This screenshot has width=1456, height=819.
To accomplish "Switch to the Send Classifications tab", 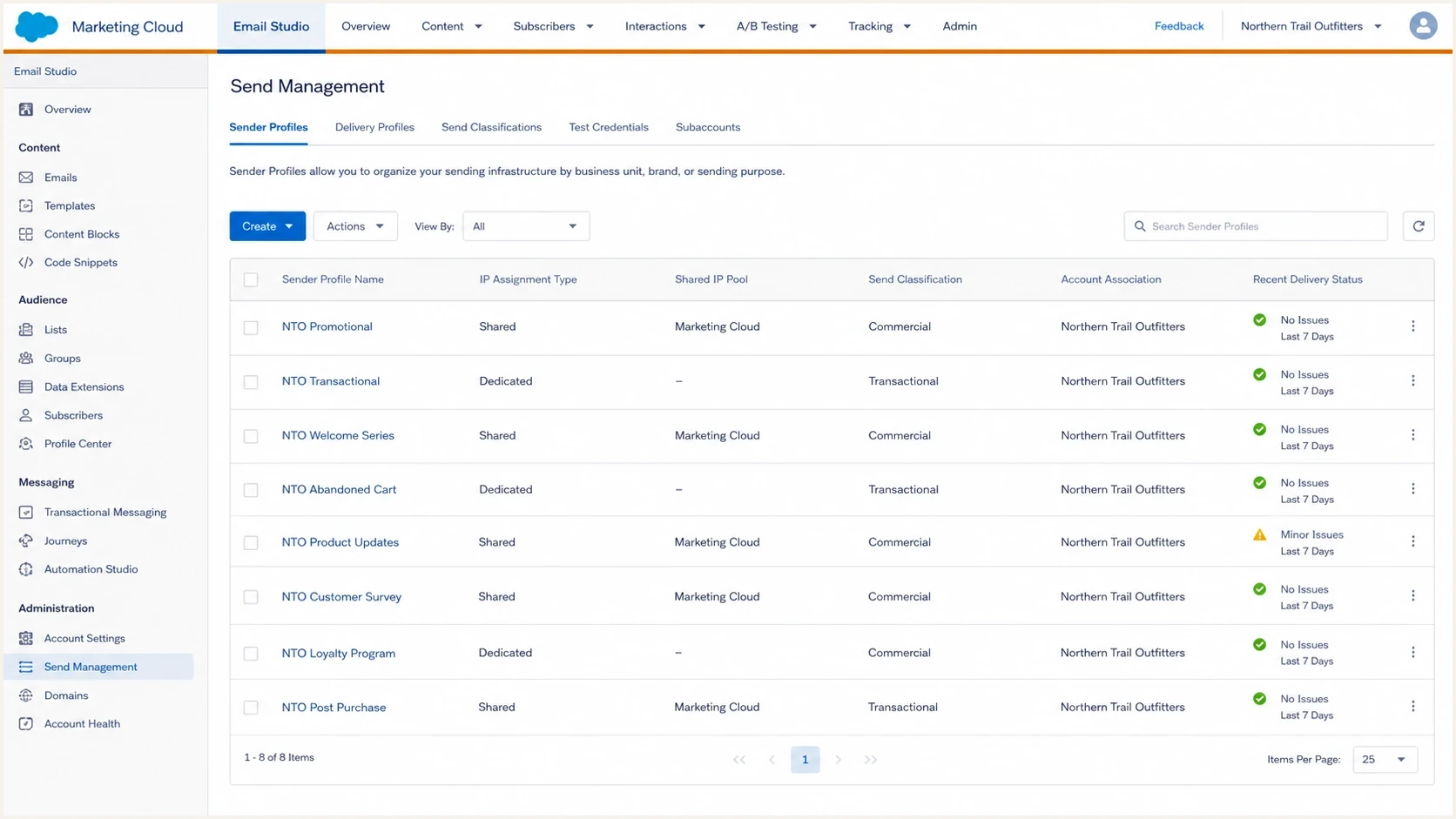I will (491, 127).
